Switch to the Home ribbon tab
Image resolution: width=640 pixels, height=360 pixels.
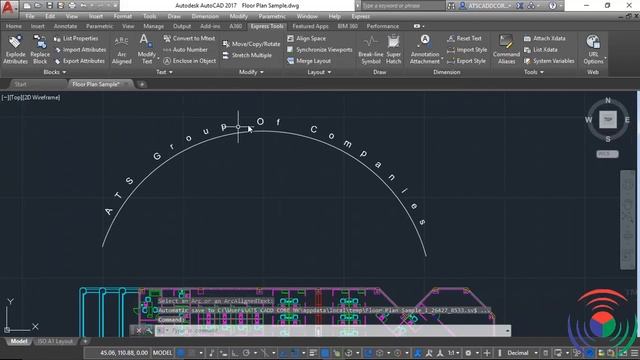coord(13,26)
